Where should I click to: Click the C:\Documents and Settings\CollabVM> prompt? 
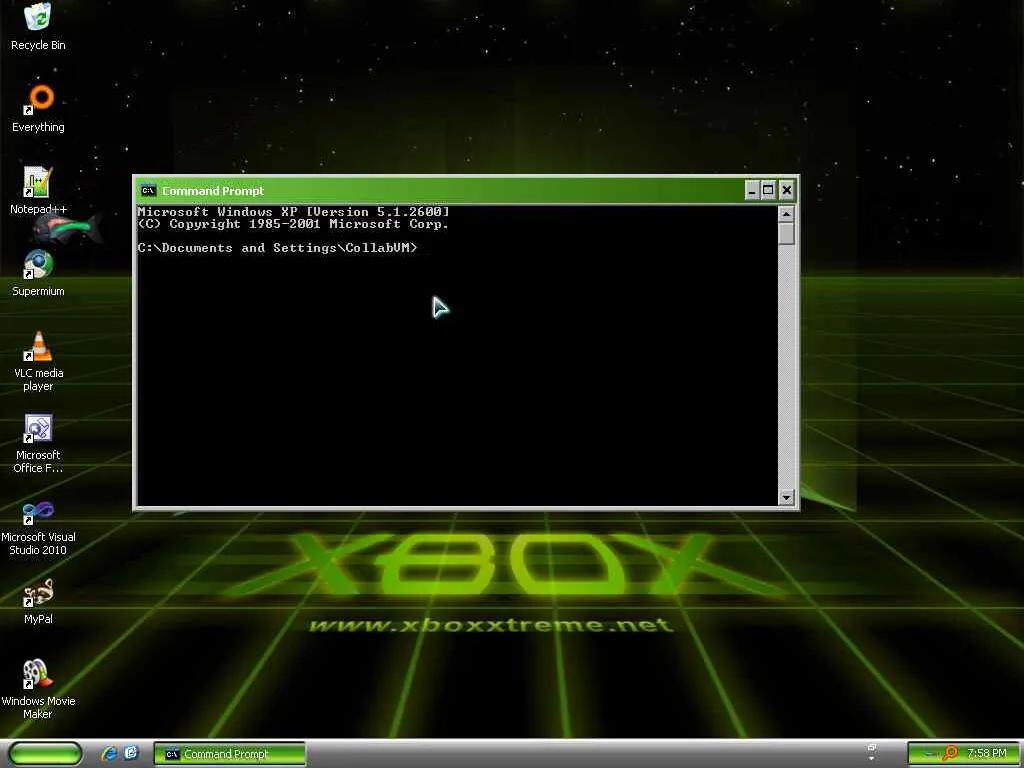277,248
